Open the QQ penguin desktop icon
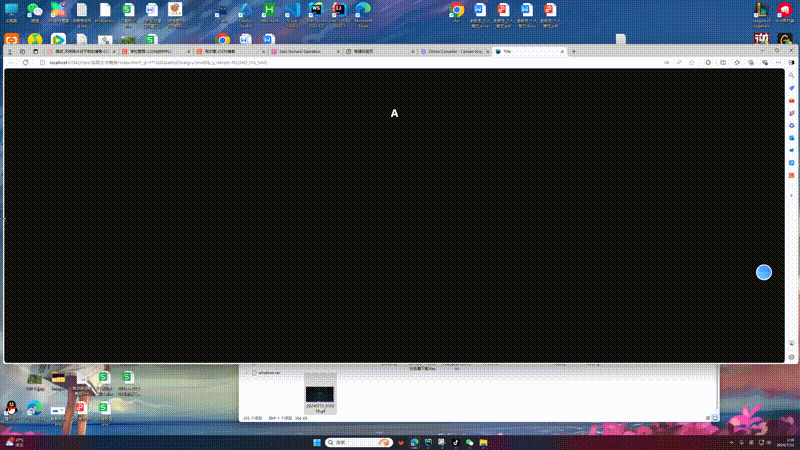Screen dimensions: 800x450 click(x=11, y=410)
